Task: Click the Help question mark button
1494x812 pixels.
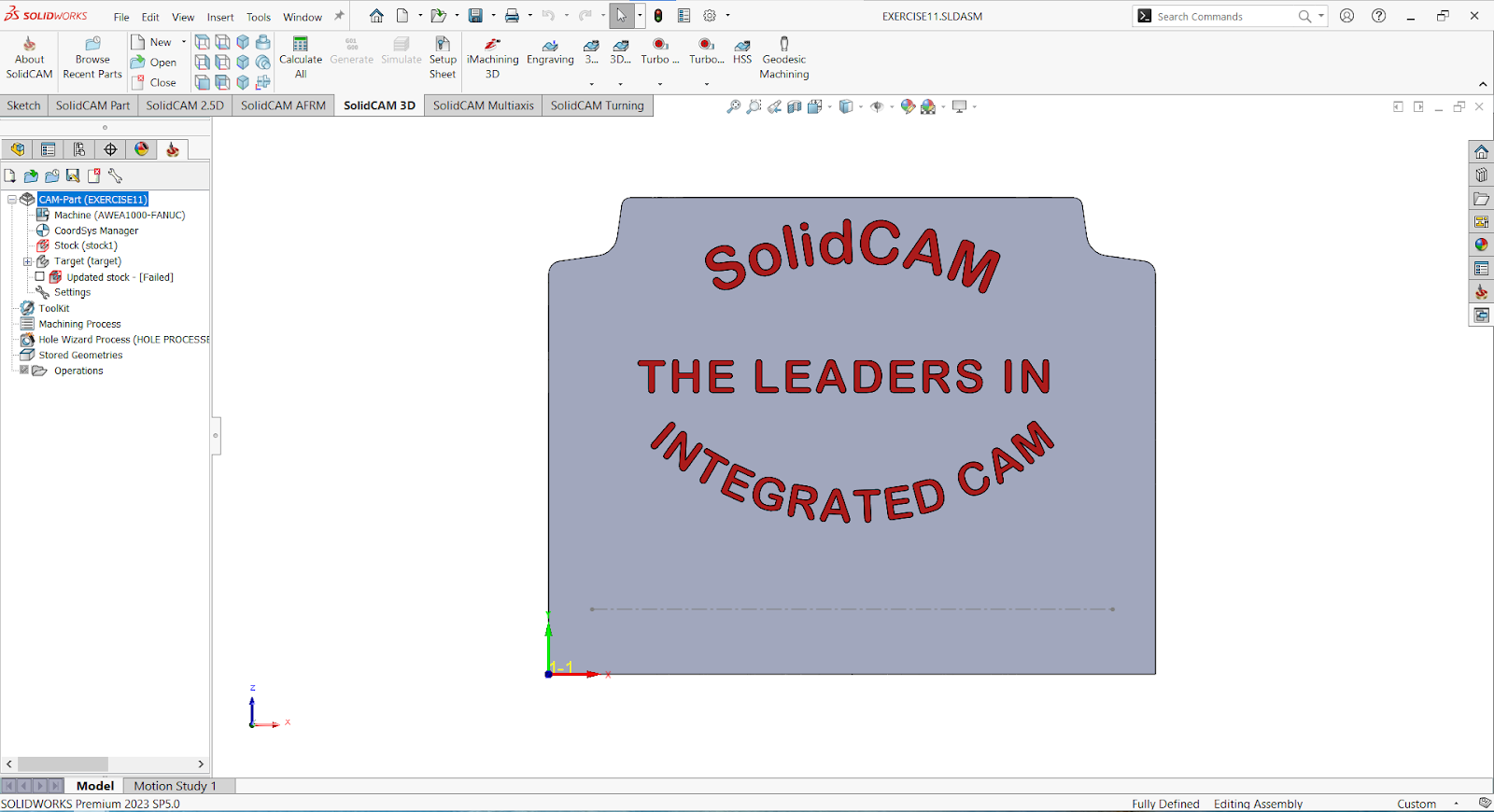Action: point(1378,16)
